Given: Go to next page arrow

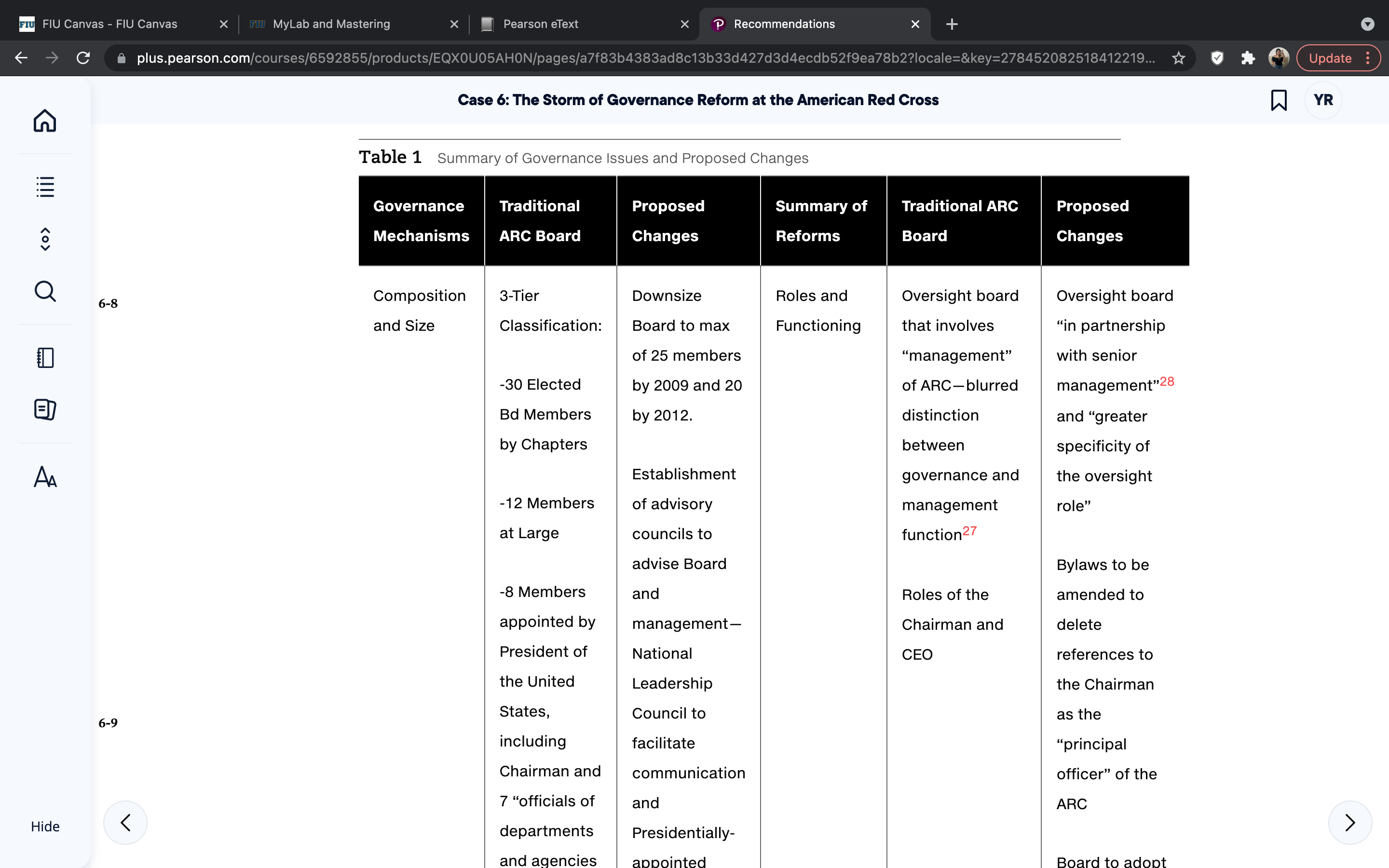Looking at the screenshot, I should (1350, 823).
